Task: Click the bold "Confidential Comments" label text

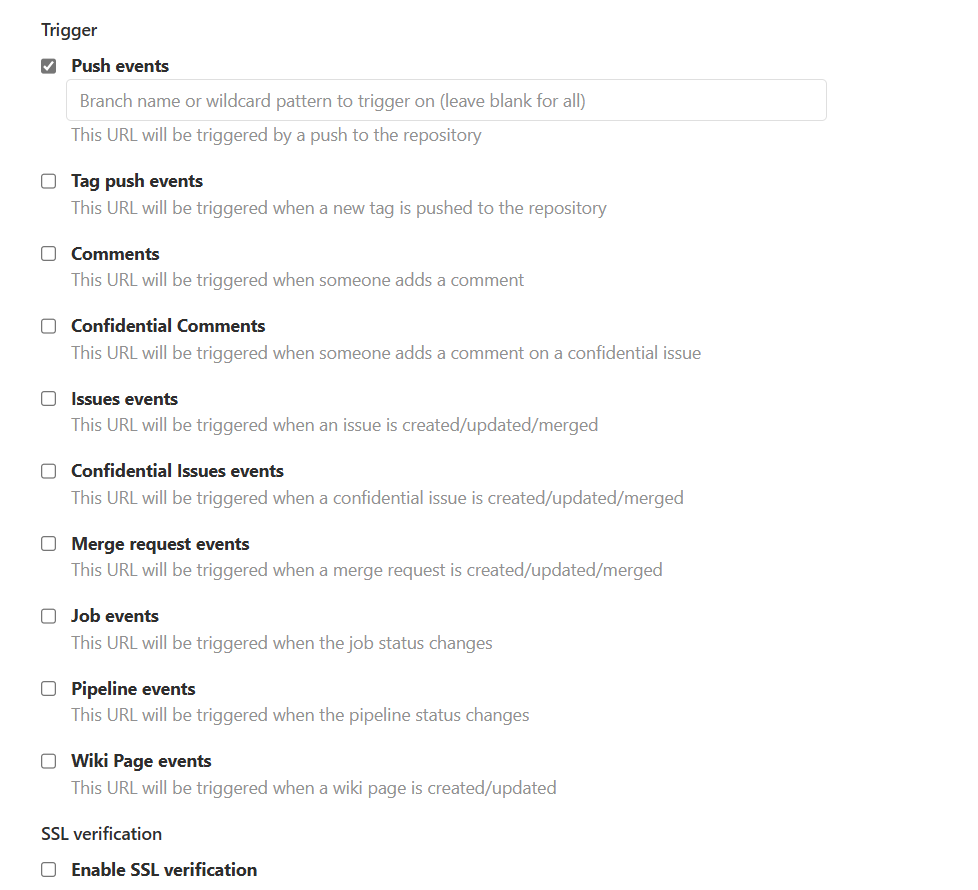Action: pyautogui.click(x=168, y=326)
